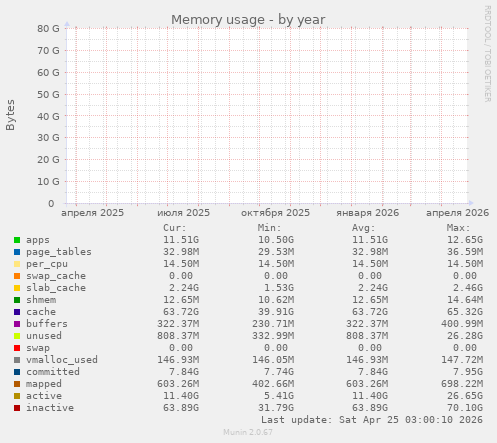Click cache maximum value 65.32G
497x443 pixels.
click(x=465, y=312)
